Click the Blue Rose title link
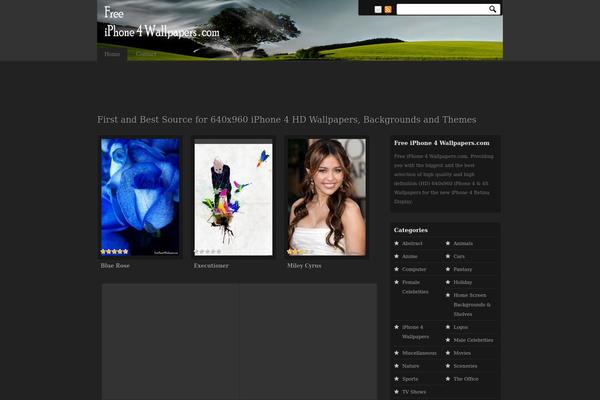The image size is (600, 400). coord(115,266)
